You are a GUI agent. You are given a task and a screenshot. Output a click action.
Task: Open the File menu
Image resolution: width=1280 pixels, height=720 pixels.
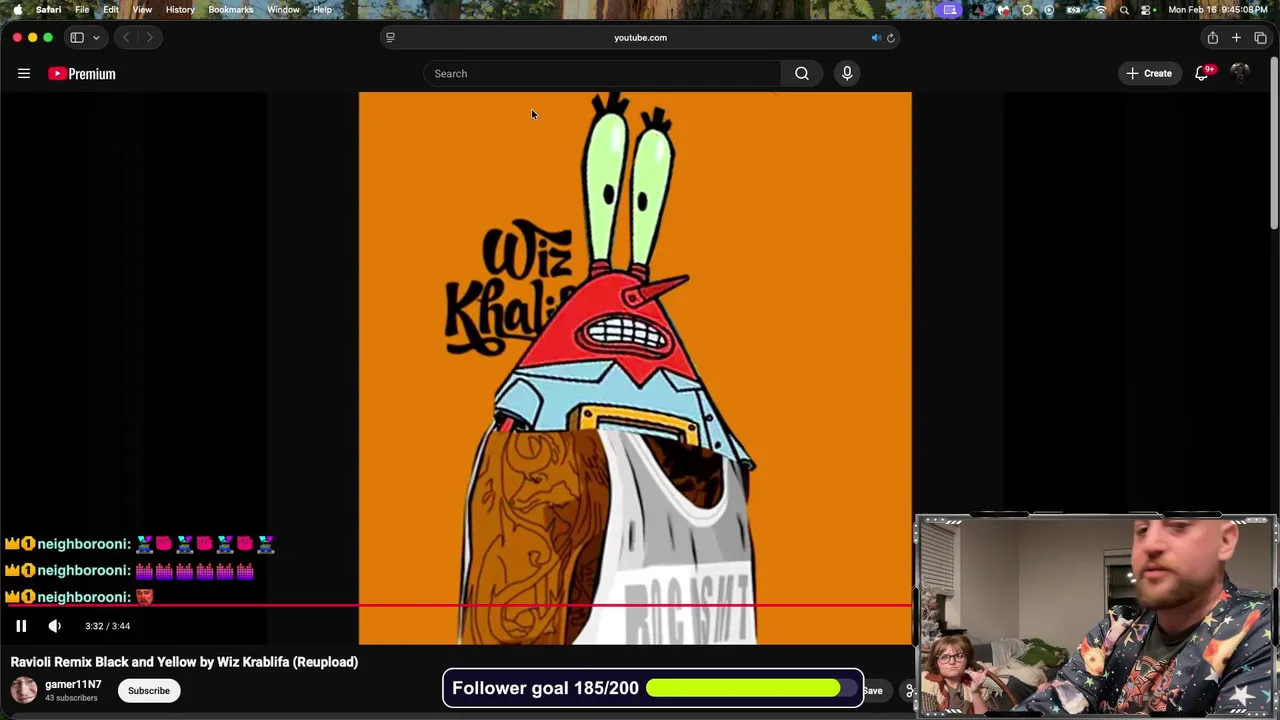point(82,10)
